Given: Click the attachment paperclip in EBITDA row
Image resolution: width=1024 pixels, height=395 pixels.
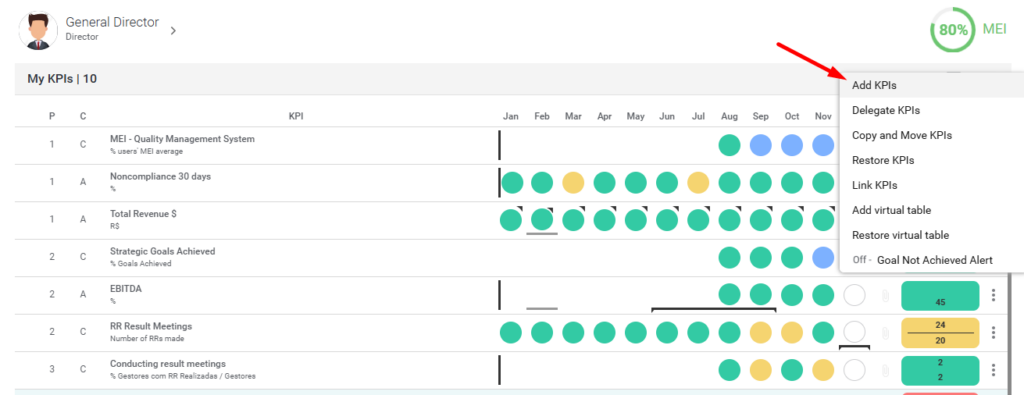Looking at the screenshot, I should (886, 296).
